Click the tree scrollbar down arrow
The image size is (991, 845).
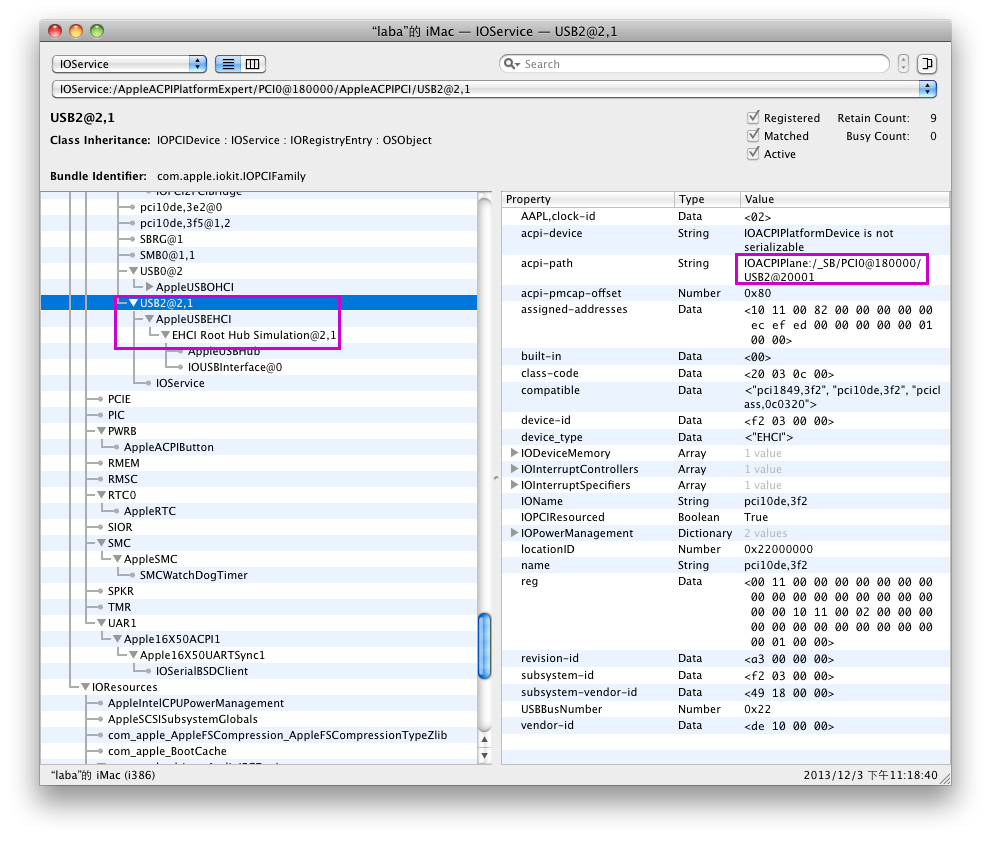tap(485, 755)
